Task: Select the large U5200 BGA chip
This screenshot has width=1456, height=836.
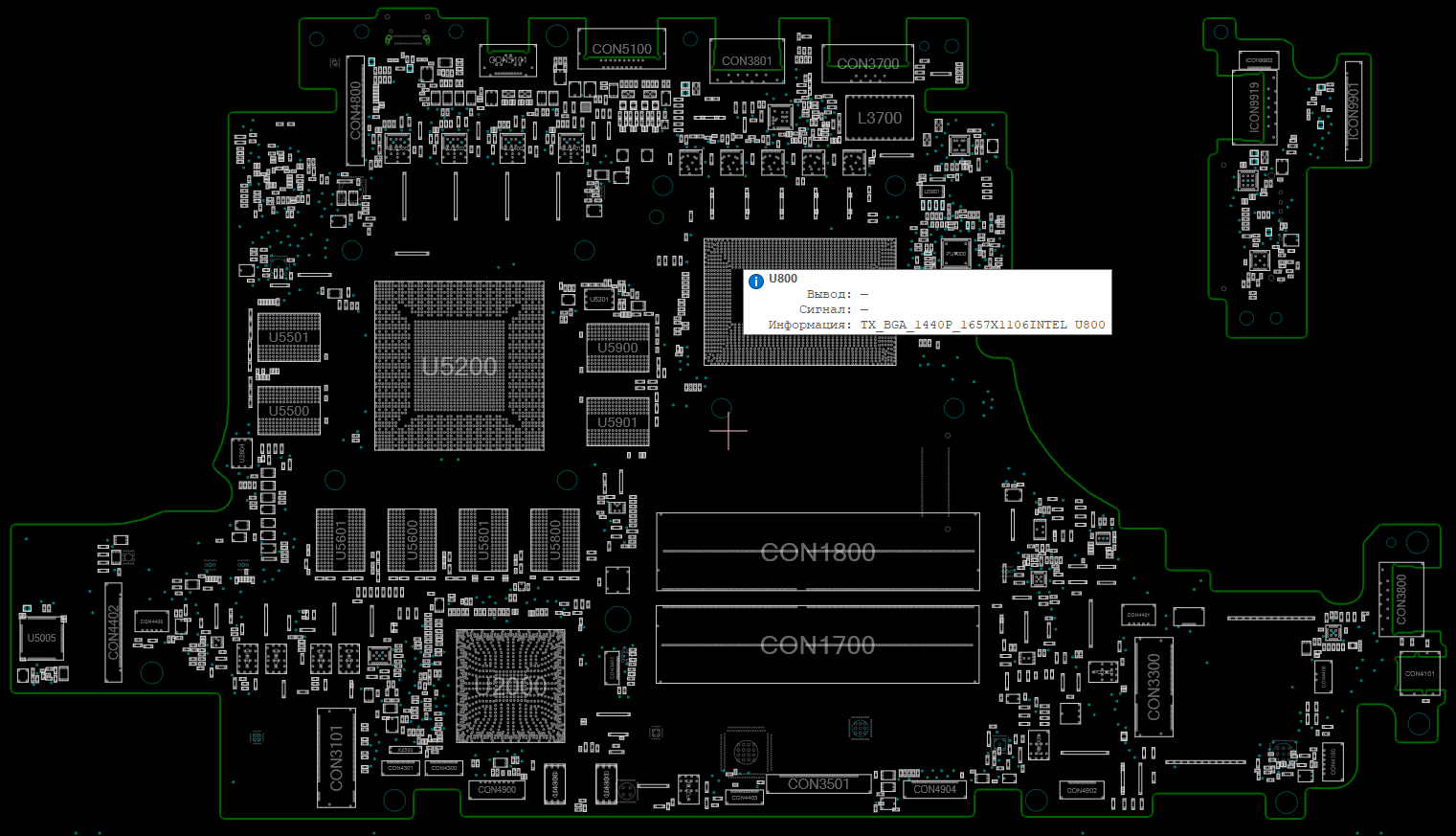Action: pyautogui.click(x=459, y=366)
